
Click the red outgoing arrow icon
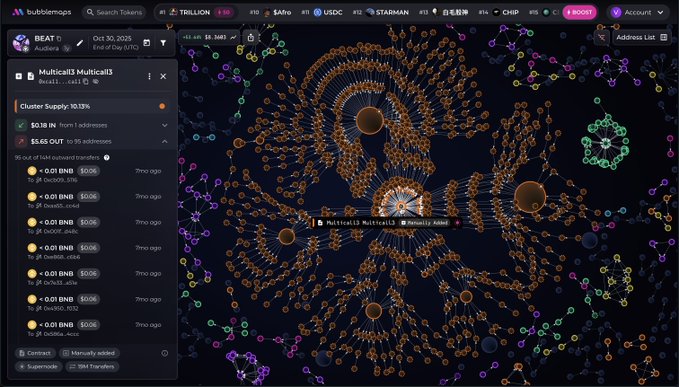tap(21, 141)
